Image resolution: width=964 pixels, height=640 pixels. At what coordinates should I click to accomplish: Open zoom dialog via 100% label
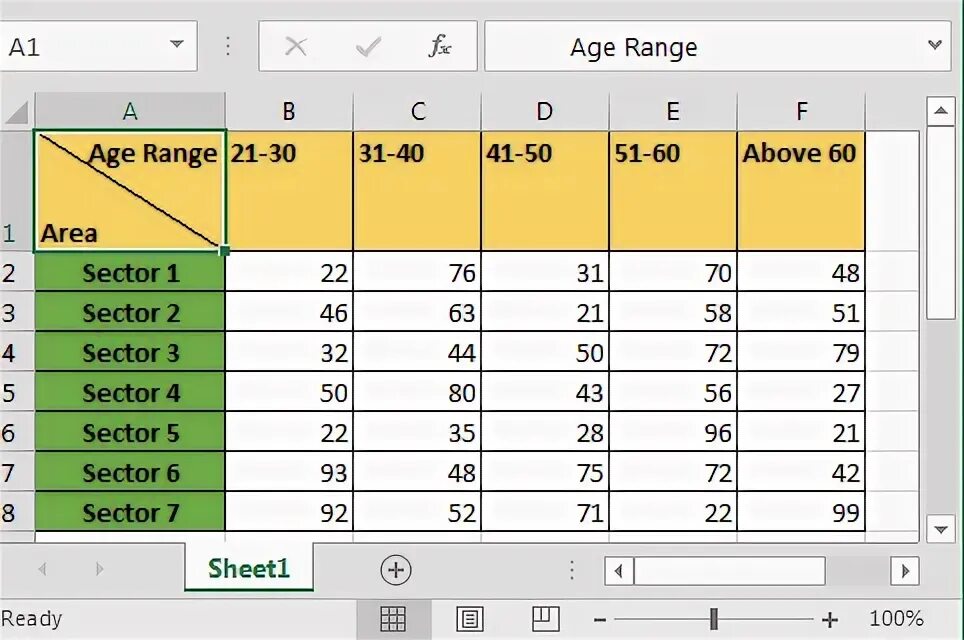tap(896, 618)
